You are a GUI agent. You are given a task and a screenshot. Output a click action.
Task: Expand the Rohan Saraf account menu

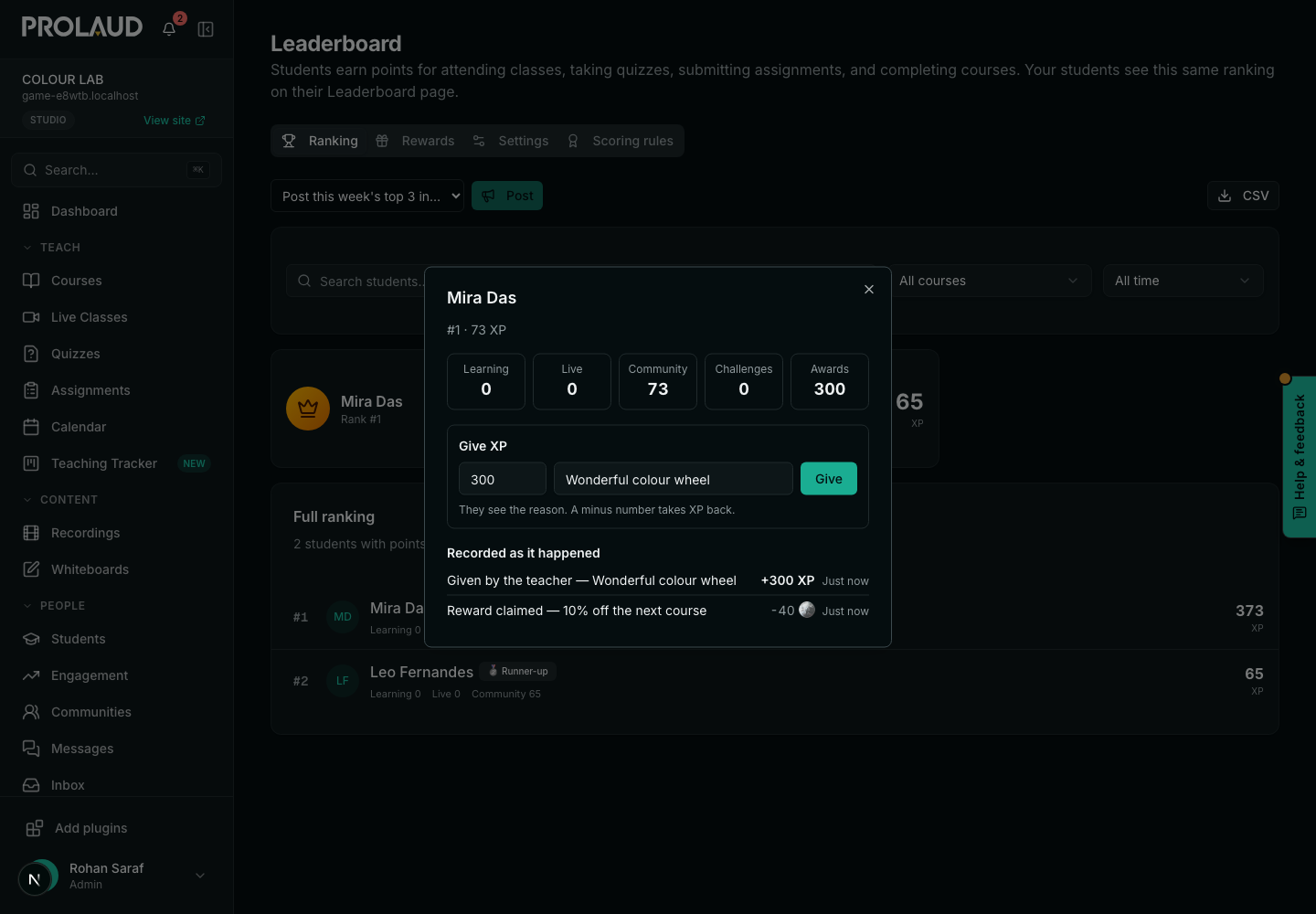pos(117,876)
